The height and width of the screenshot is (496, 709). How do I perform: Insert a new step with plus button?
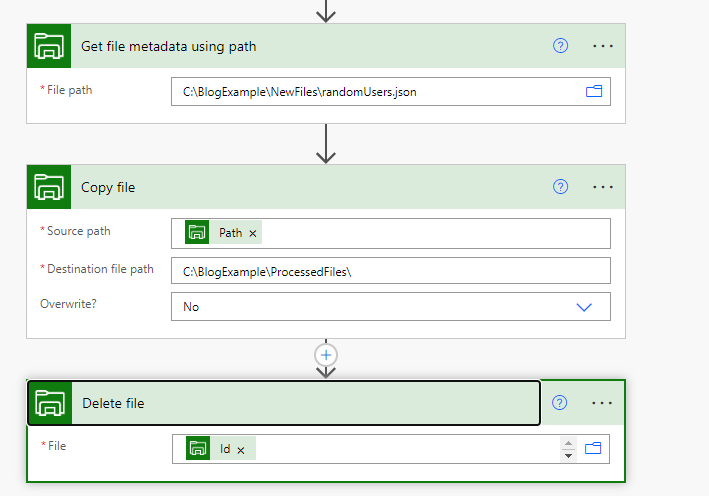[325, 354]
